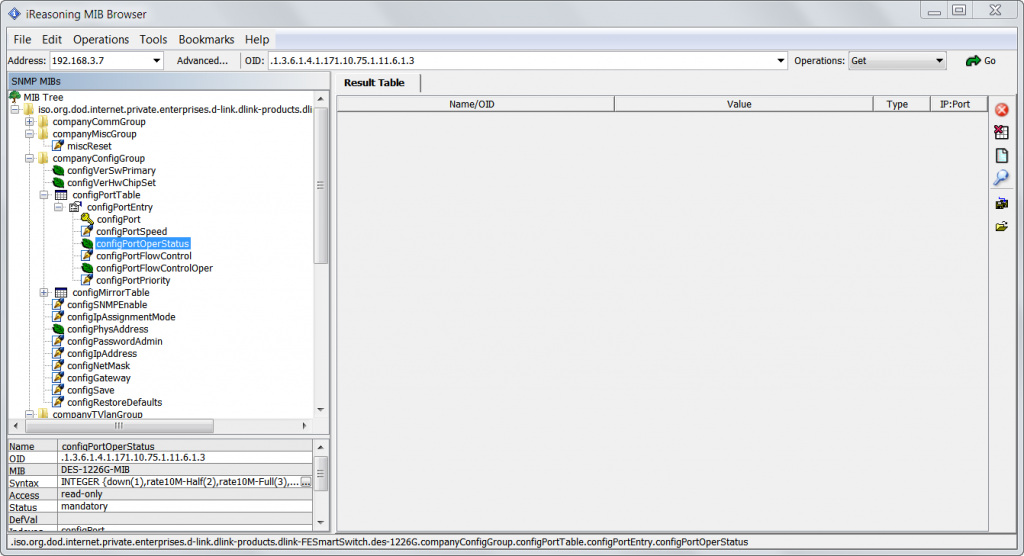Click the open folder icon on right toolbar
The image size is (1024, 556).
tap(1002, 227)
